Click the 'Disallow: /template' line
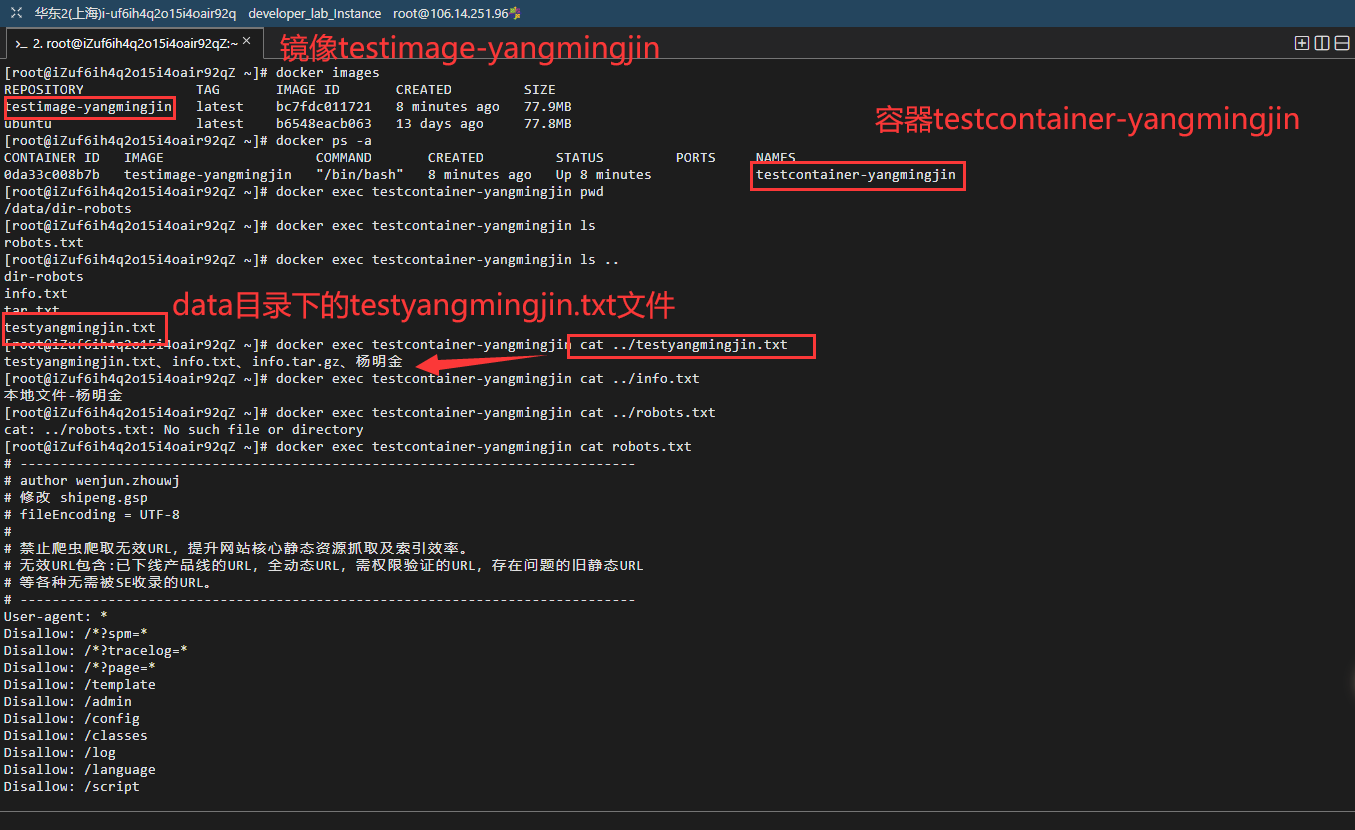 click(80, 685)
